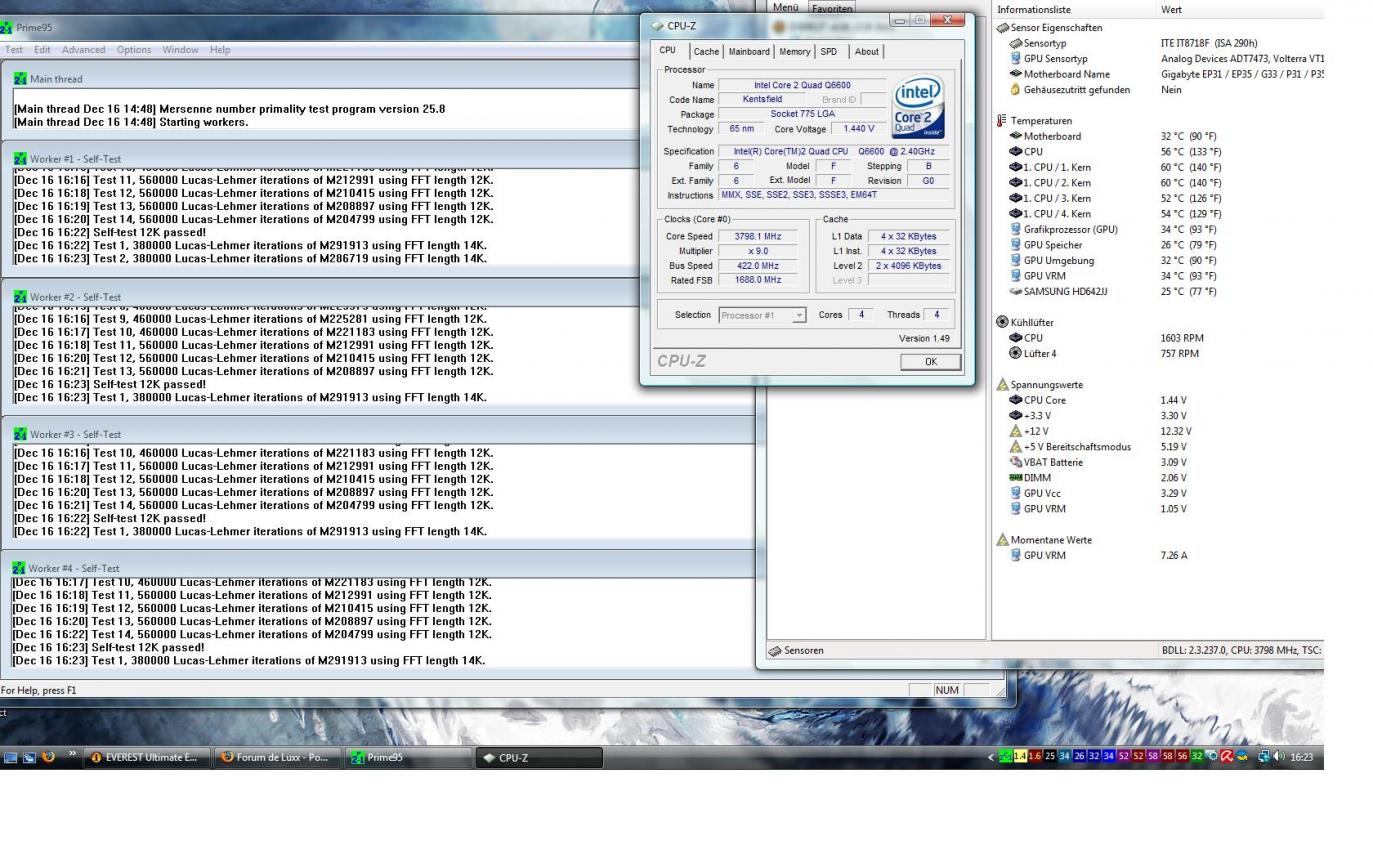Select the CPU Core voltage row
Screen dimensions: 1373x858
[1159, 400]
